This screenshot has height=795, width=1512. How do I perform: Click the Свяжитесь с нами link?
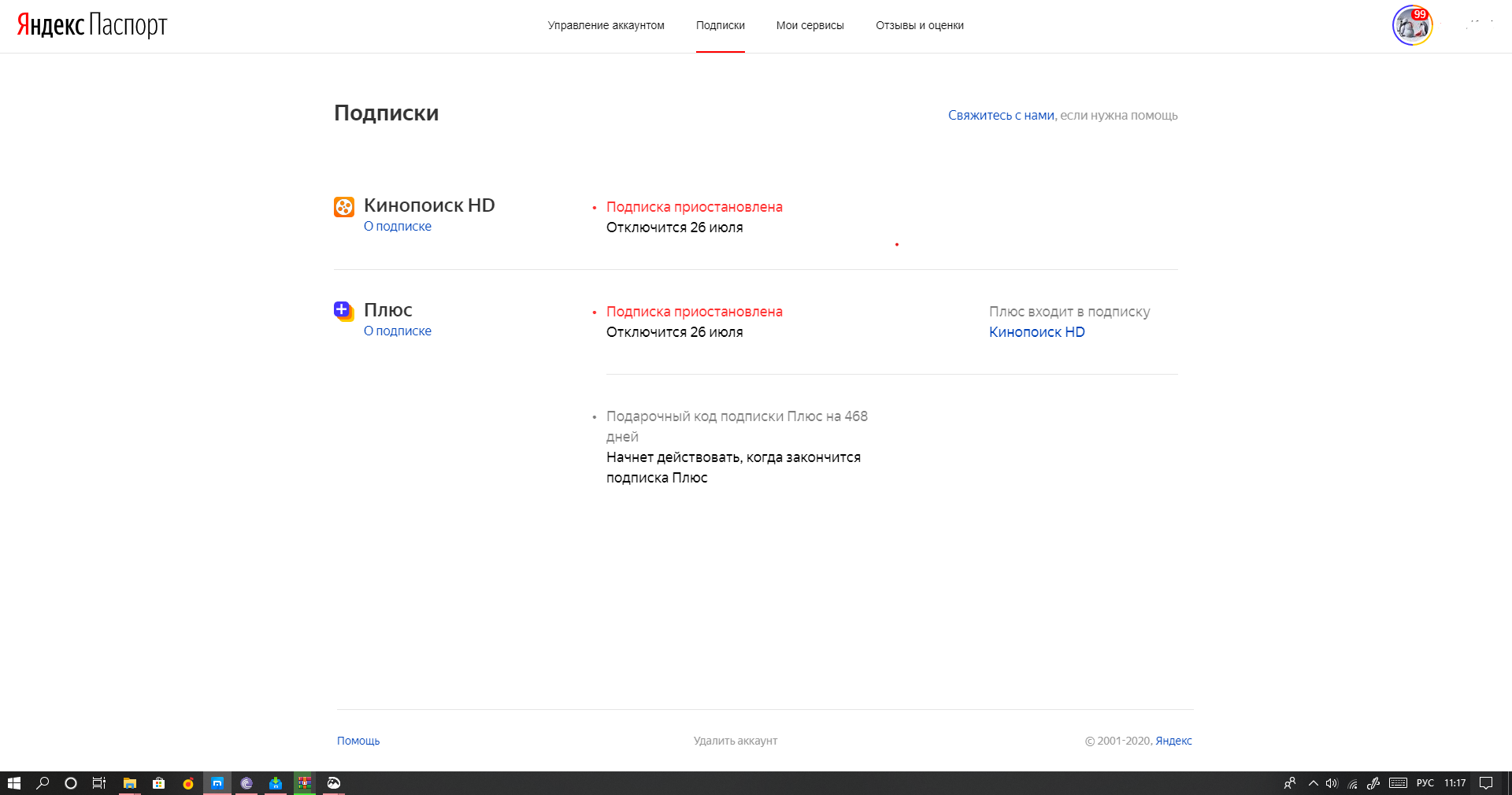(x=1001, y=115)
